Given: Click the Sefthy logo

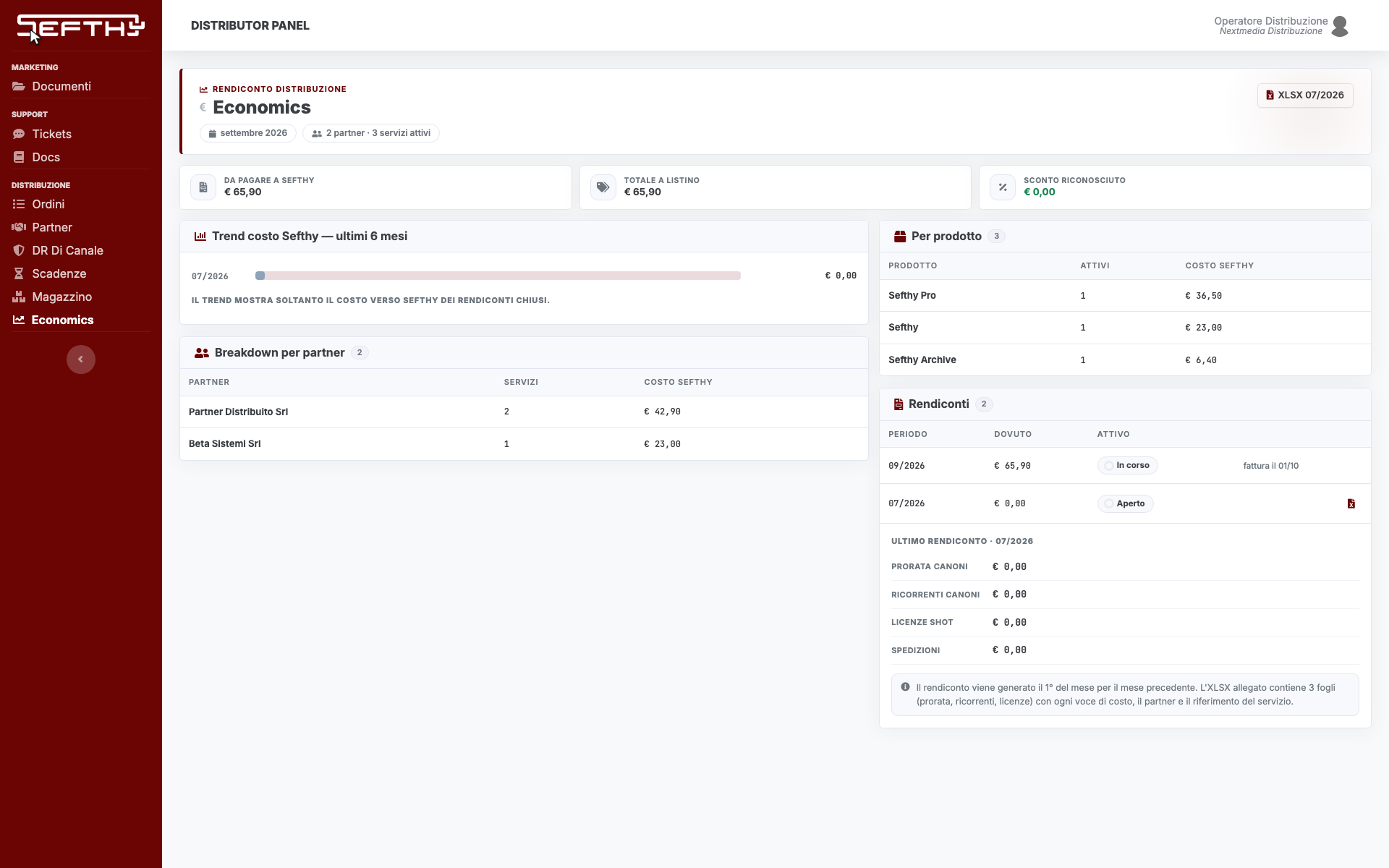Looking at the screenshot, I should (80, 26).
